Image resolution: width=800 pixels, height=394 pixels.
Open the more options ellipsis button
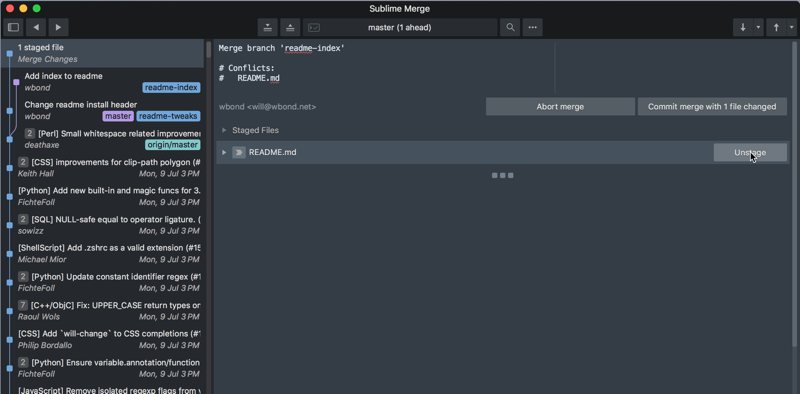532,28
